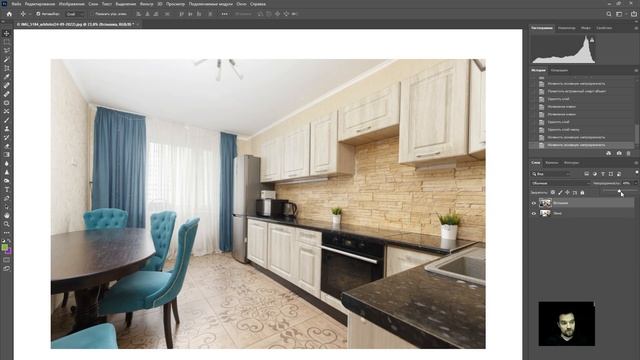Viewport: 640px width, 360px height.
Task: Switch to the Контуры tab
Action: click(571, 163)
